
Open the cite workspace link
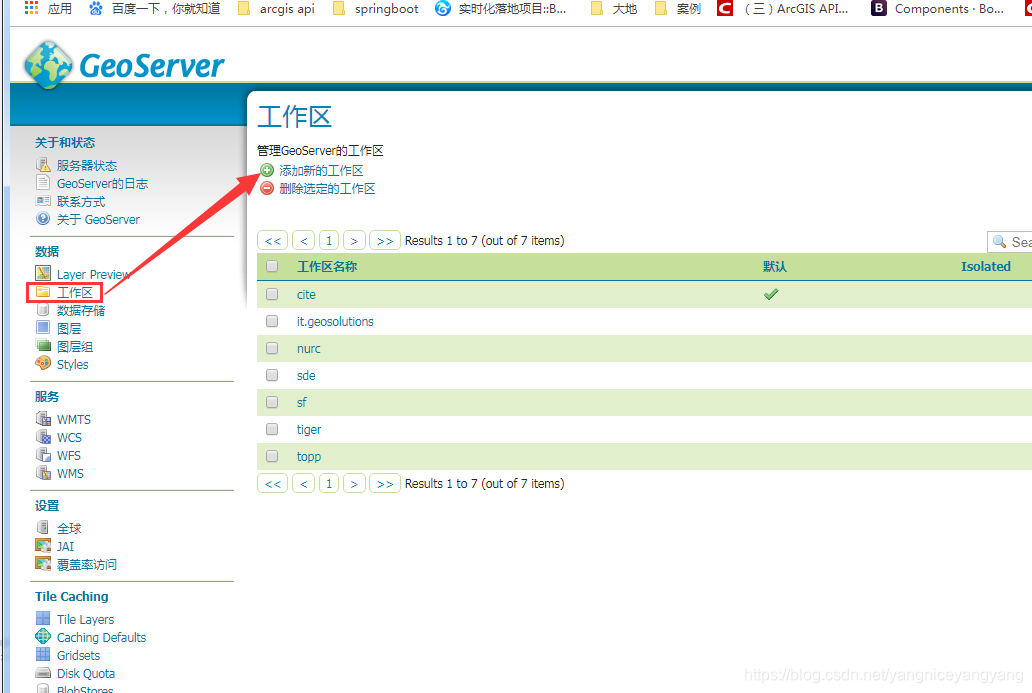coord(306,294)
